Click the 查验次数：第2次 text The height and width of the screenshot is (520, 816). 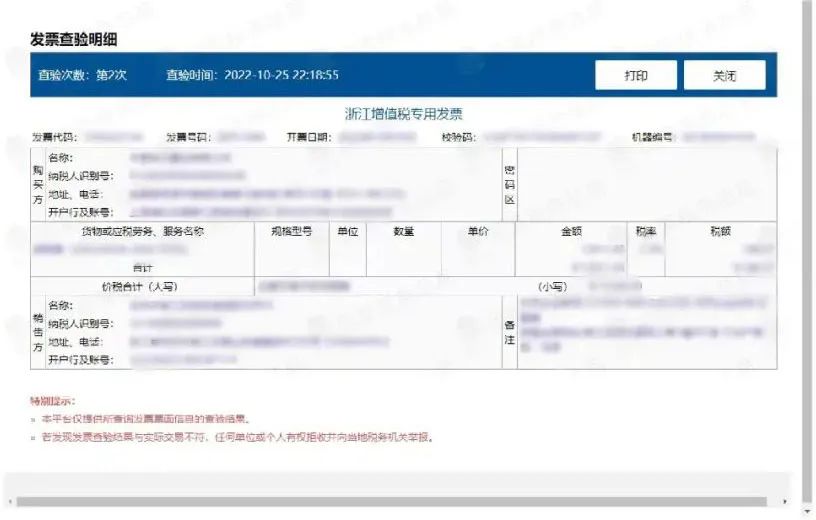[82, 75]
